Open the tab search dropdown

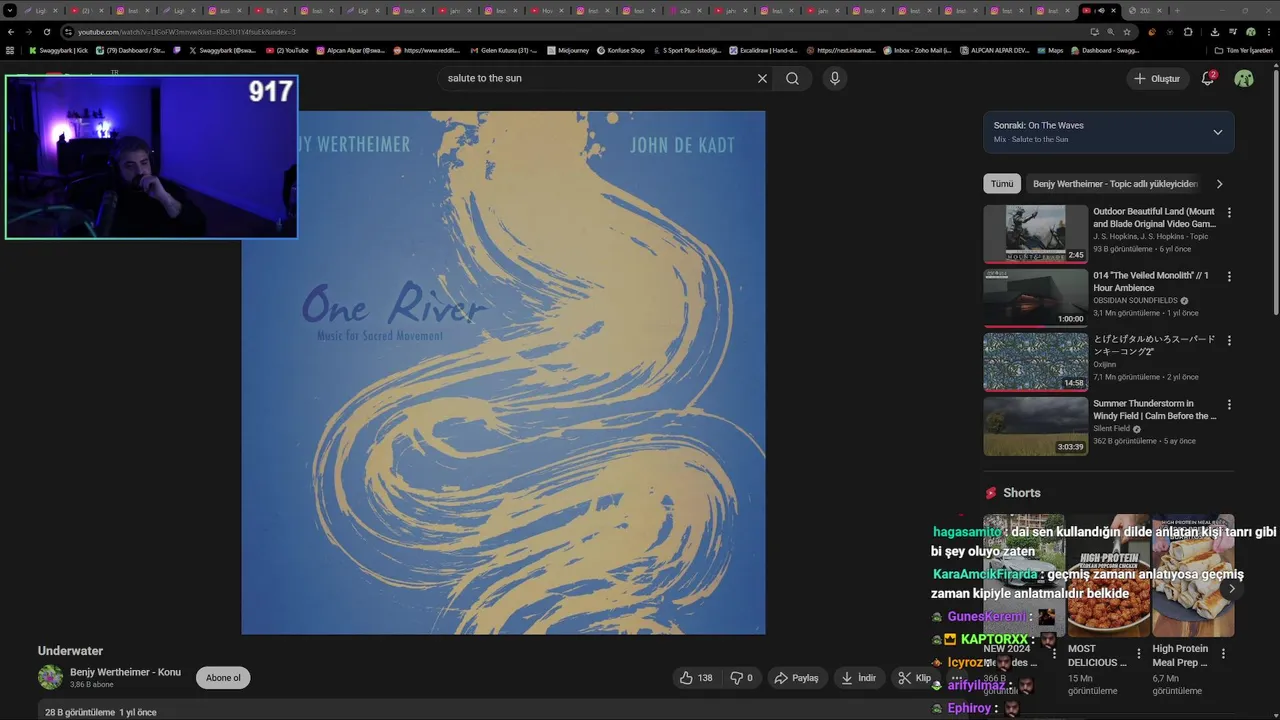tap(10, 10)
